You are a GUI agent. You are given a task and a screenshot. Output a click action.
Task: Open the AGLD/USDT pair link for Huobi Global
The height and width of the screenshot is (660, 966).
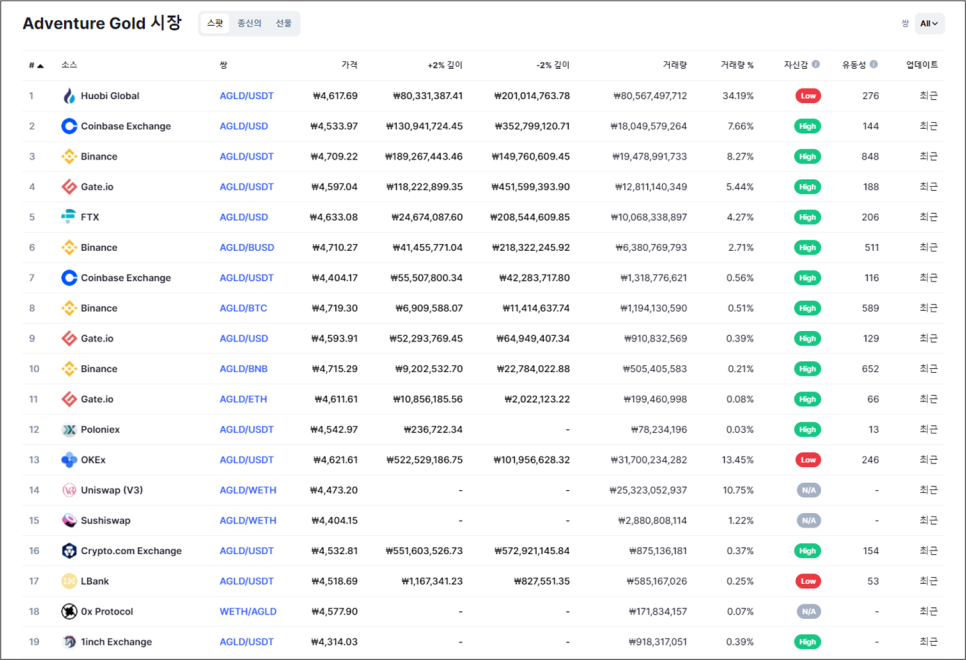[246, 96]
